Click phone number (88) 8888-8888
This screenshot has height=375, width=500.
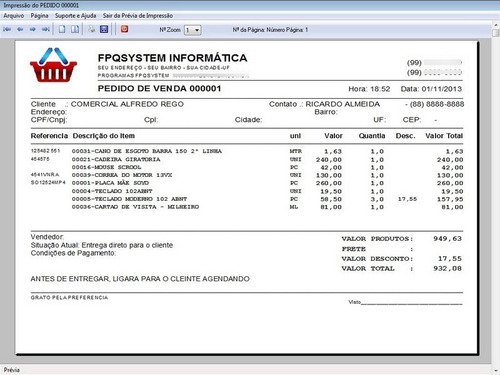[437, 104]
